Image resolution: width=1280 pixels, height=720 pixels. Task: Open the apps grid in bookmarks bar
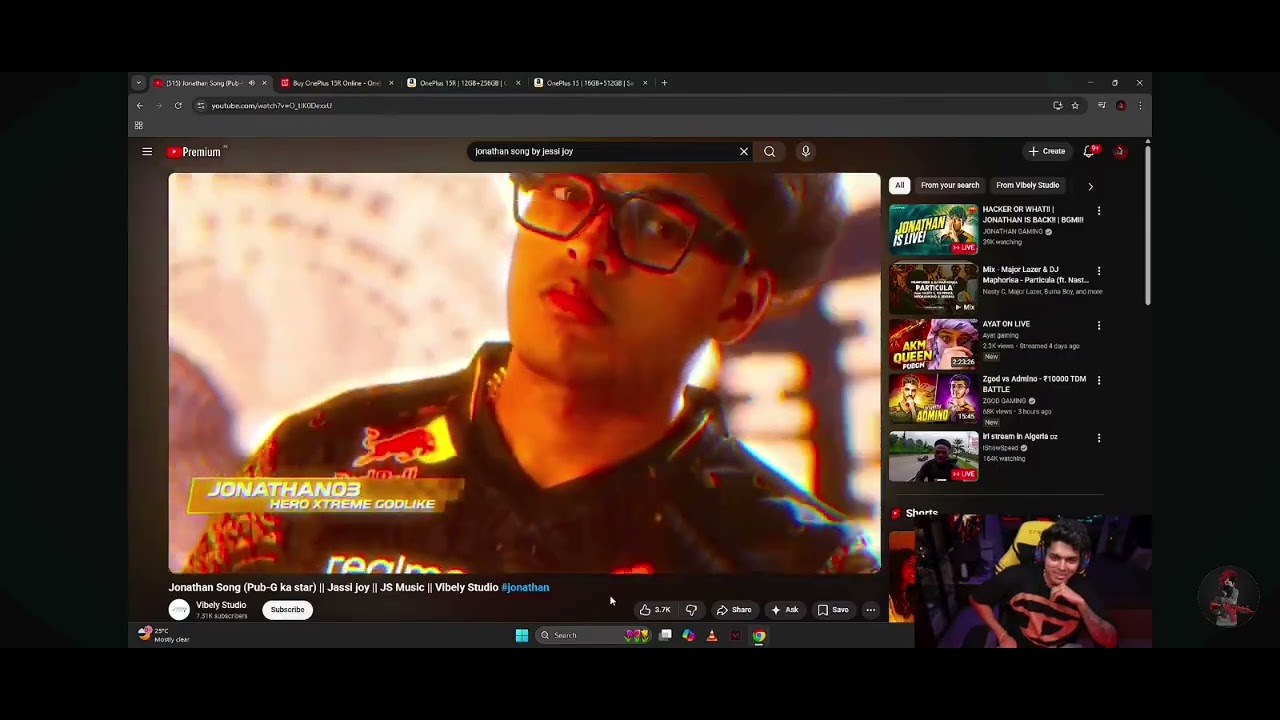coord(139,126)
